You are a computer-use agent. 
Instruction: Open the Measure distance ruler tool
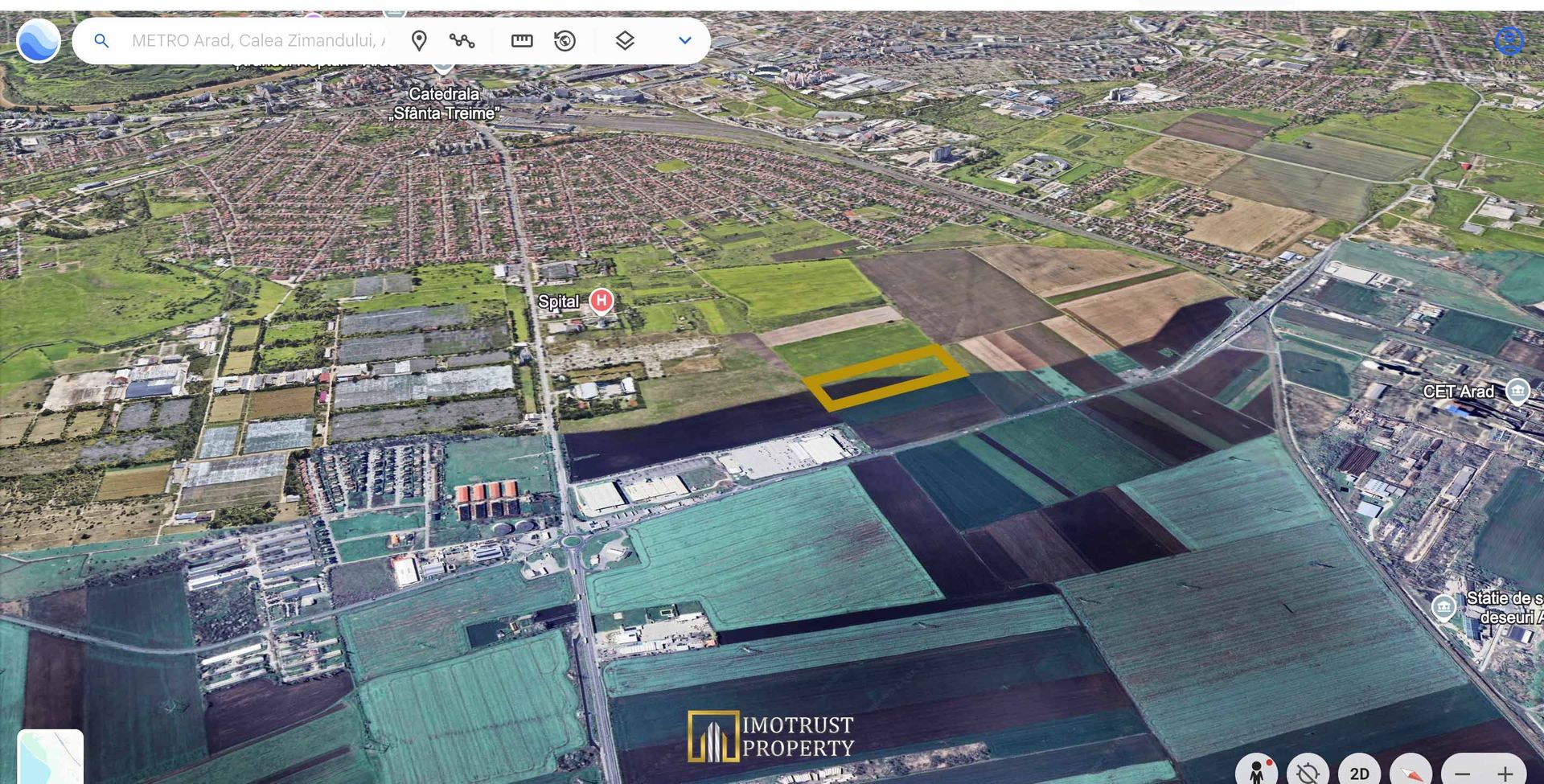522,40
